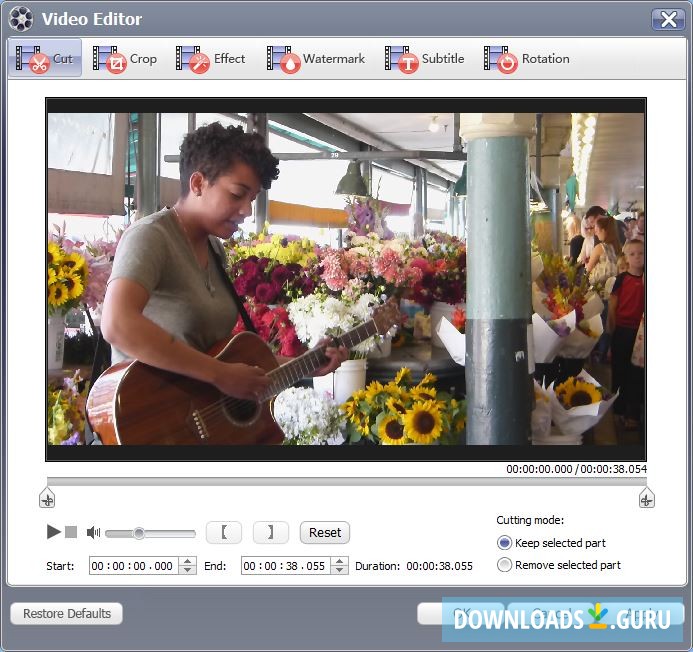
Task: Switch to the Crop tab
Action: pos(125,59)
